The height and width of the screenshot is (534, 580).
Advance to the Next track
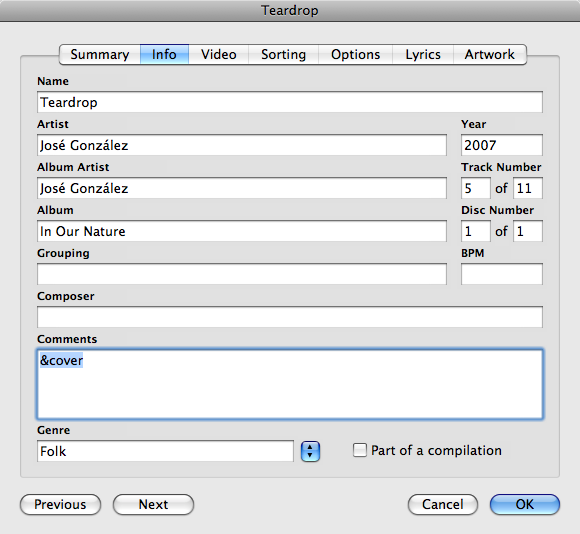click(154, 504)
